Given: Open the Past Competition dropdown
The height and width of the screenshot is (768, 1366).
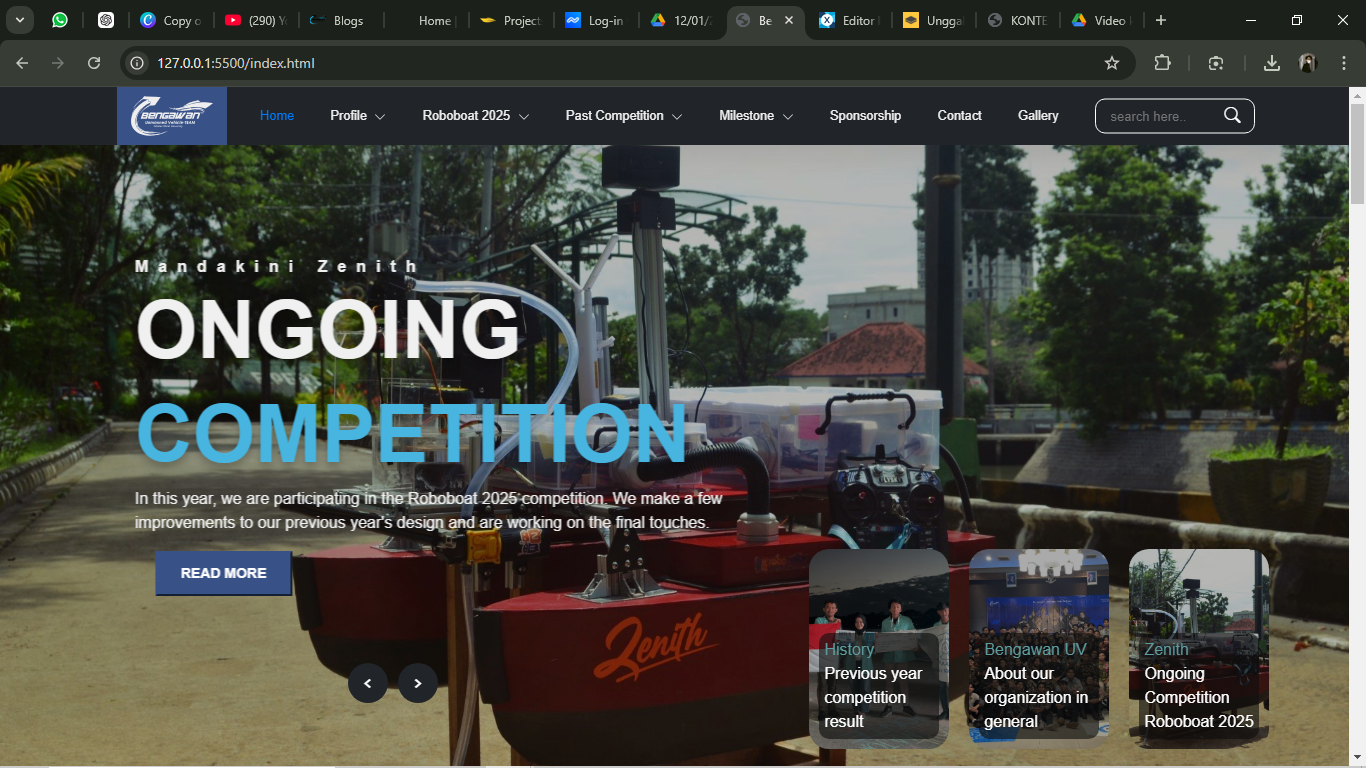Looking at the screenshot, I should pyautogui.click(x=623, y=116).
